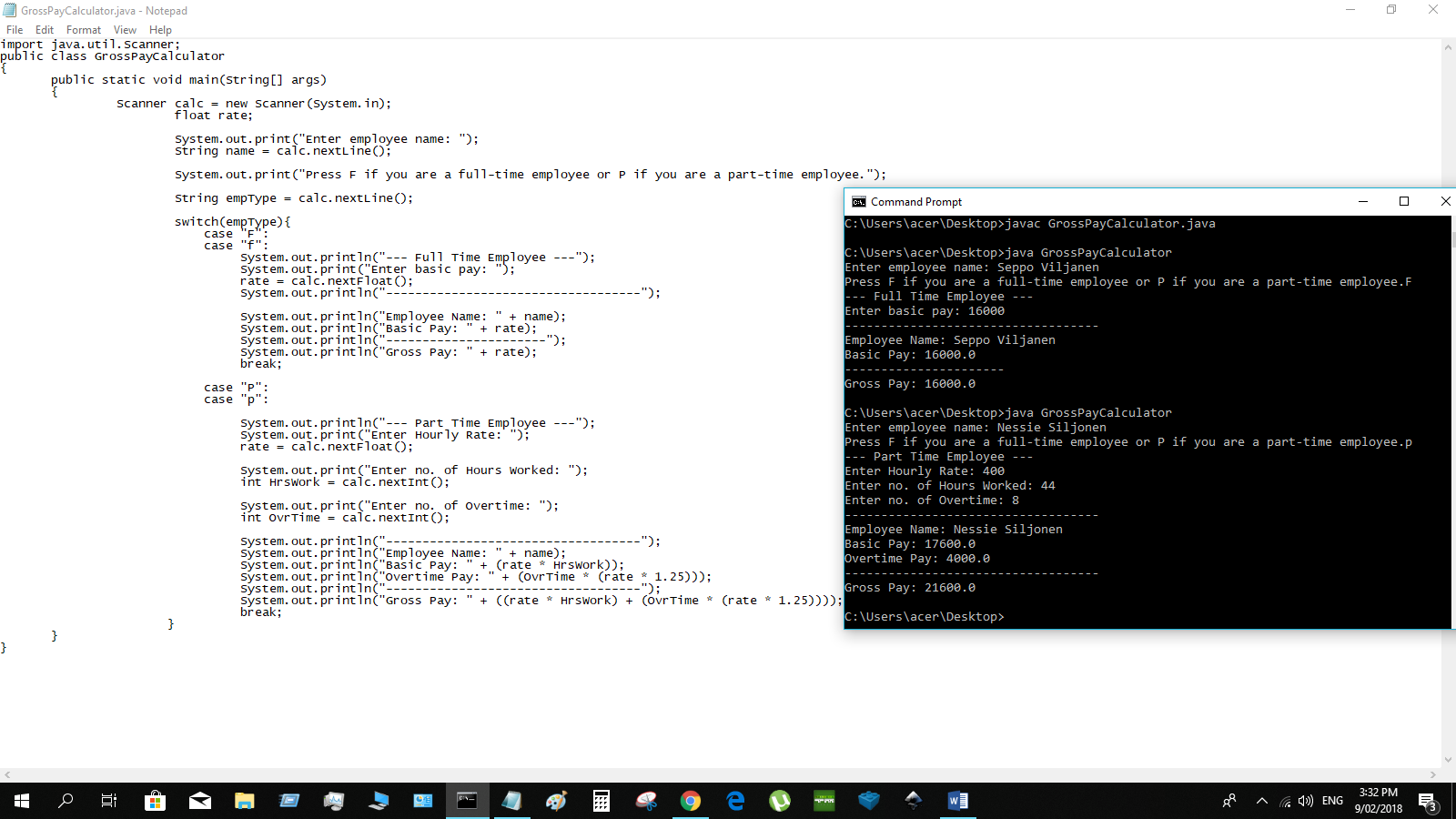Click the 'C:\Users\acer\Desktop>' final prompt line
This screenshot has height=819, width=1456.
pyautogui.click(x=925, y=617)
